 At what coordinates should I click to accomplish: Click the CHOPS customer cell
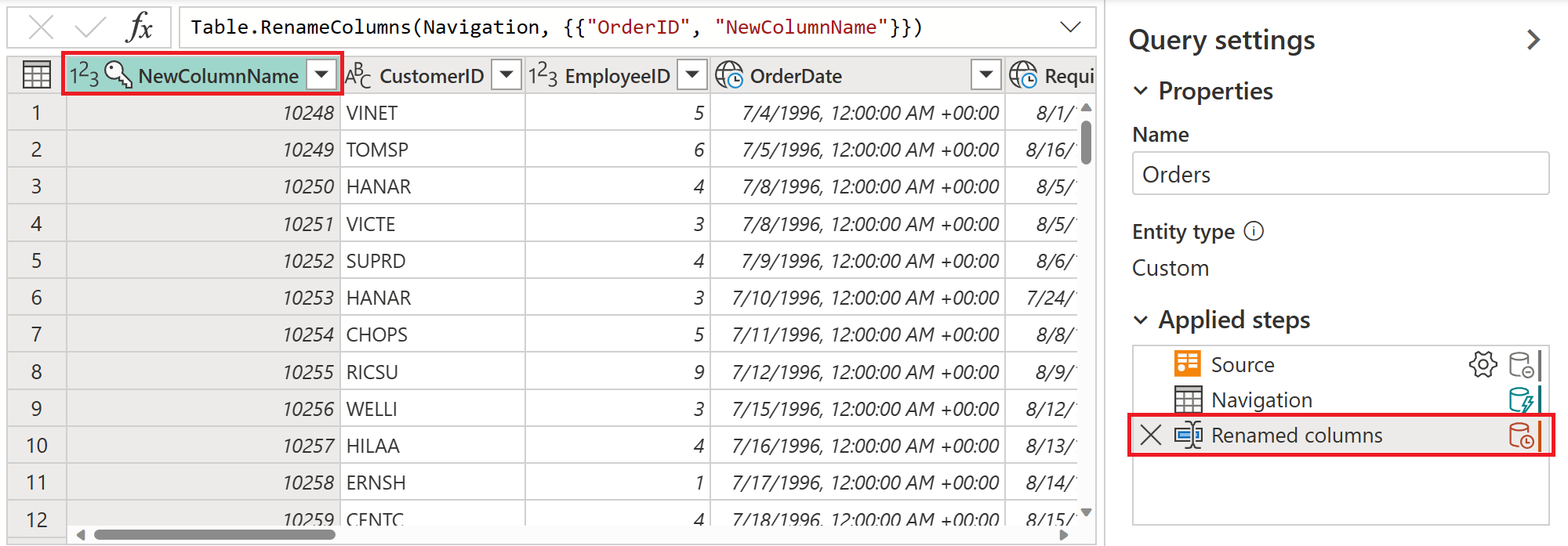click(432, 334)
